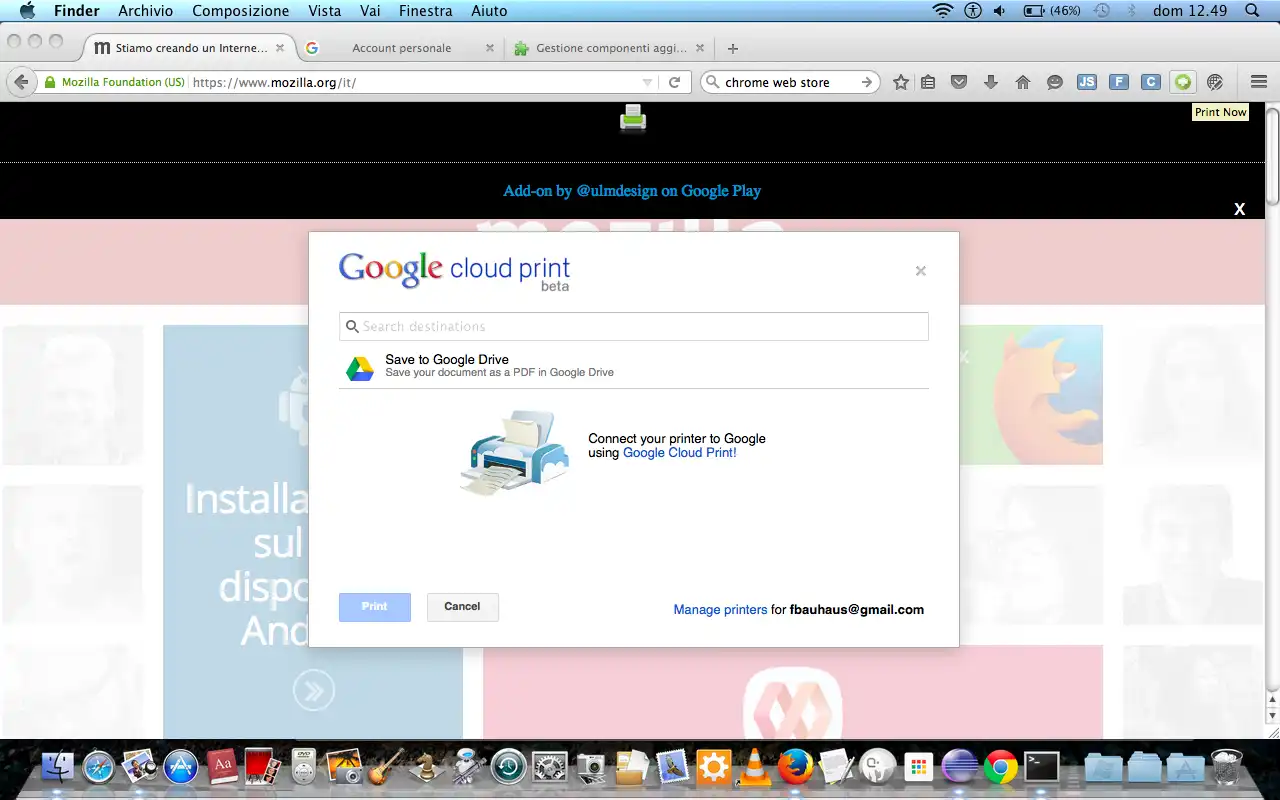Screen dimensions: 1280x800
Task: Click the green Print Now toolbar icon
Action: 1183,82
